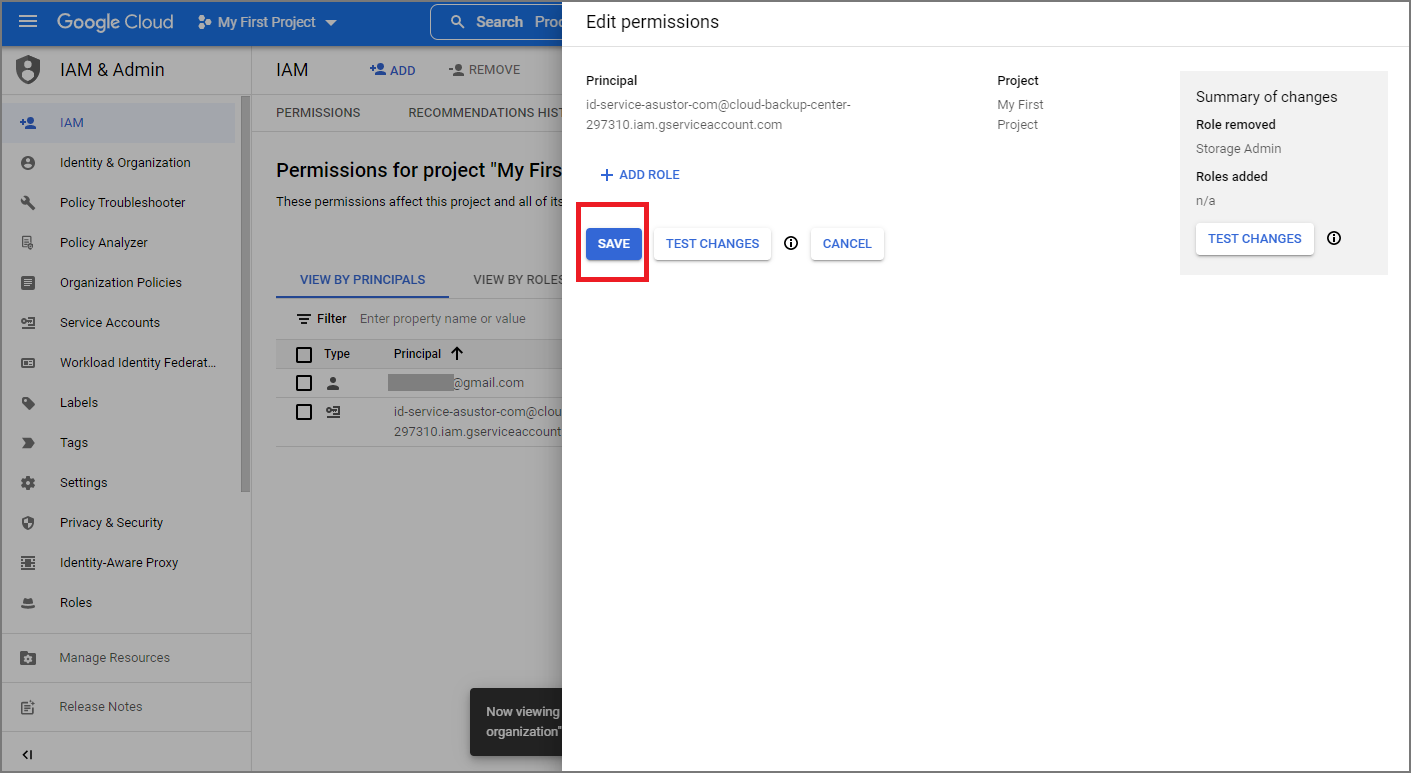The height and width of the screenshot is (773, 1411).
Task: Toggle the select-all header checkbox
Action: pyautogui.click(x=304, y=354)
